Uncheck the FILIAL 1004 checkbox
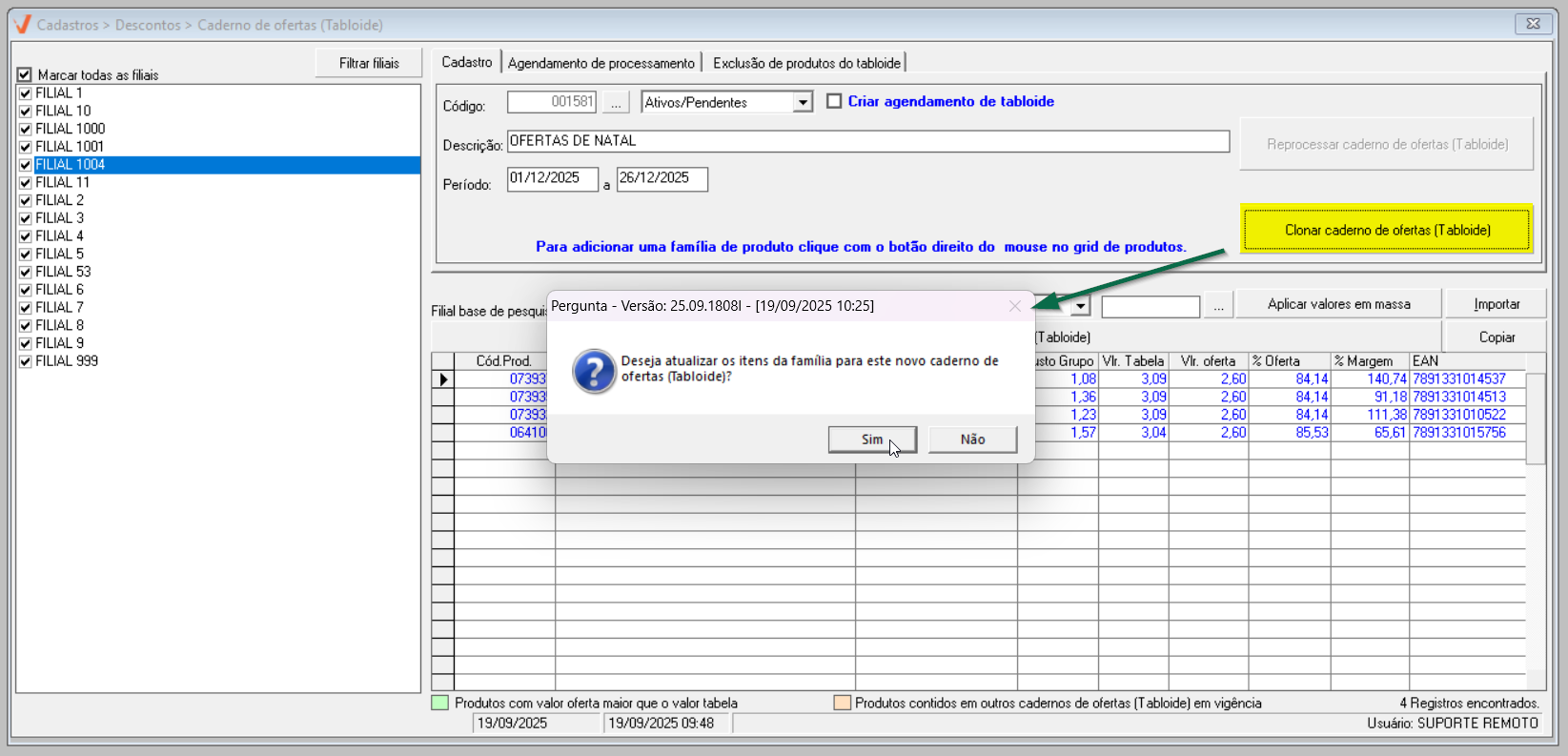1568x756 pixels. pyautogui.click(x=26, y=165)
